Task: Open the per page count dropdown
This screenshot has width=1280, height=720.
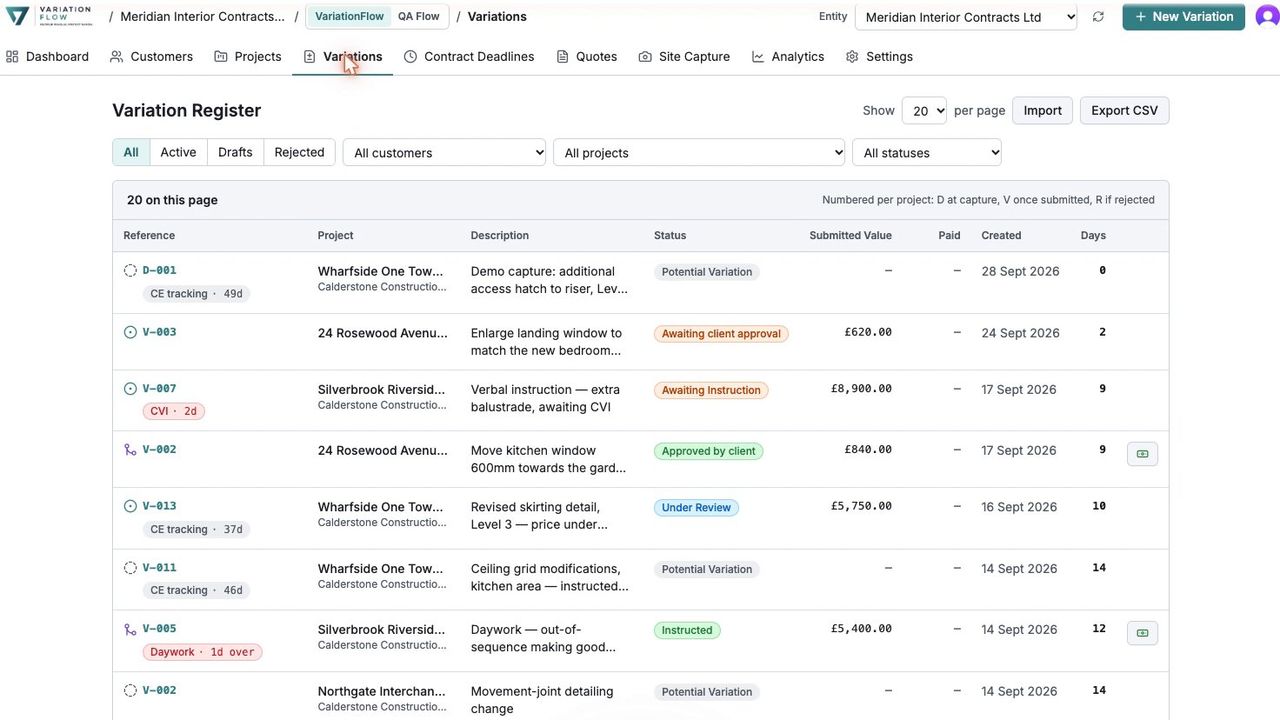Action: [x=924, y=111]
